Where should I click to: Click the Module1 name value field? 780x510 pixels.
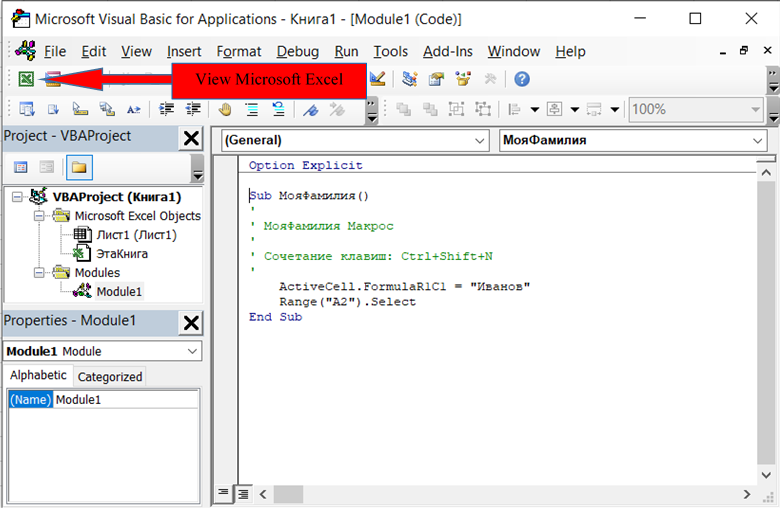coord(126,400)
